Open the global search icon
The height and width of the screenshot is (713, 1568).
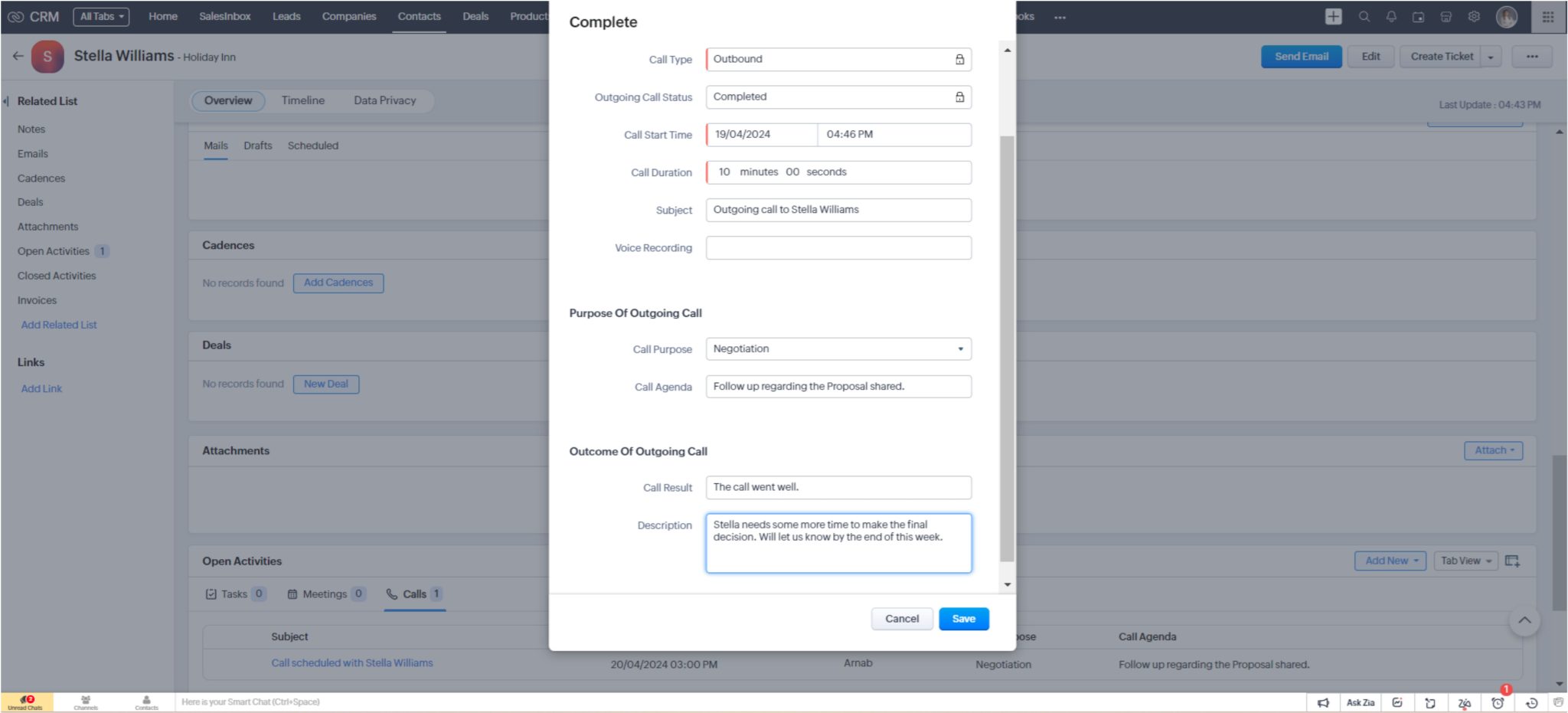coord(1363,16)
